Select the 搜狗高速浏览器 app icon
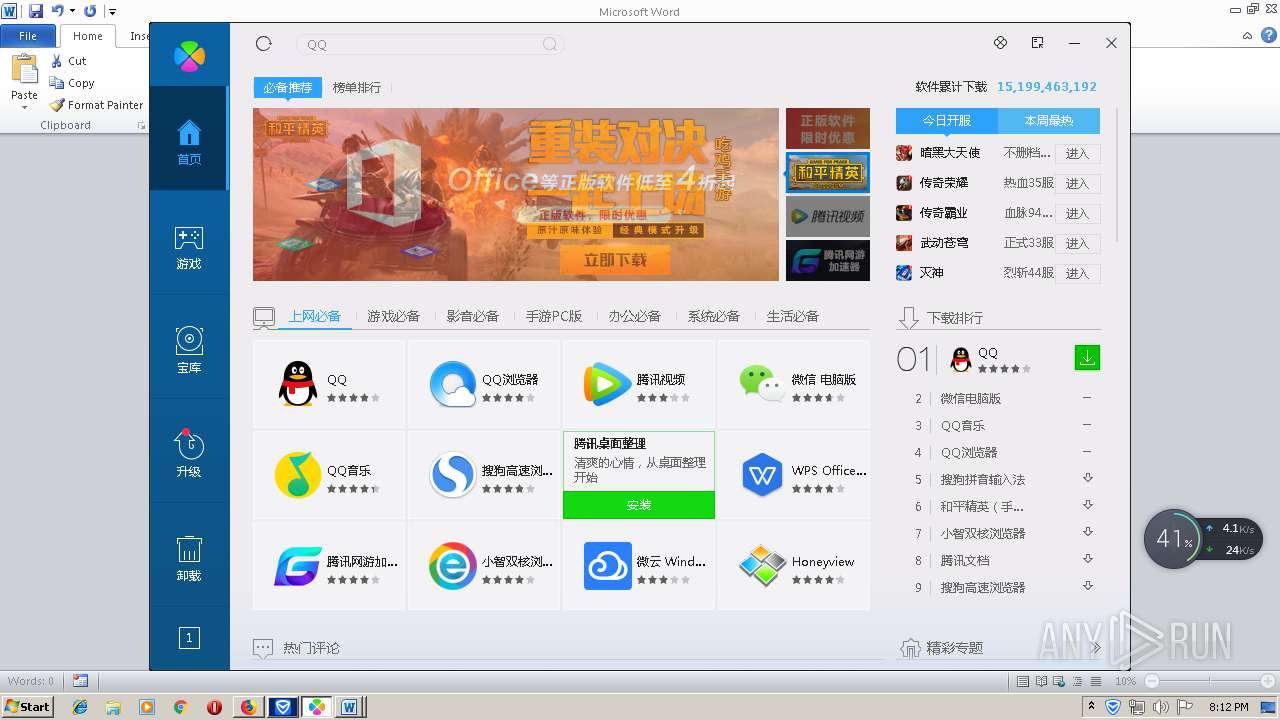1280x720 pixels. click(x=452, y=475)
